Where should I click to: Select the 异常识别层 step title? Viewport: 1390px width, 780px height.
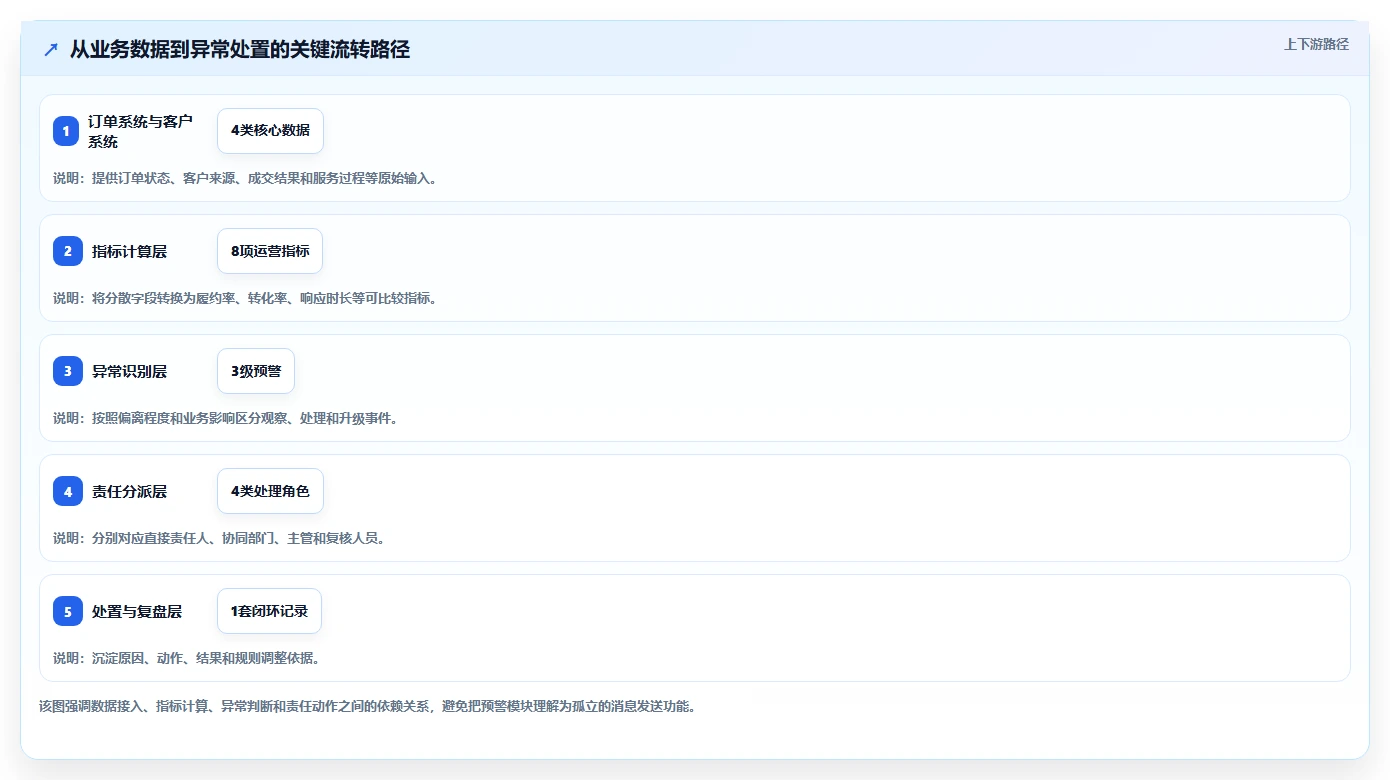129,372
